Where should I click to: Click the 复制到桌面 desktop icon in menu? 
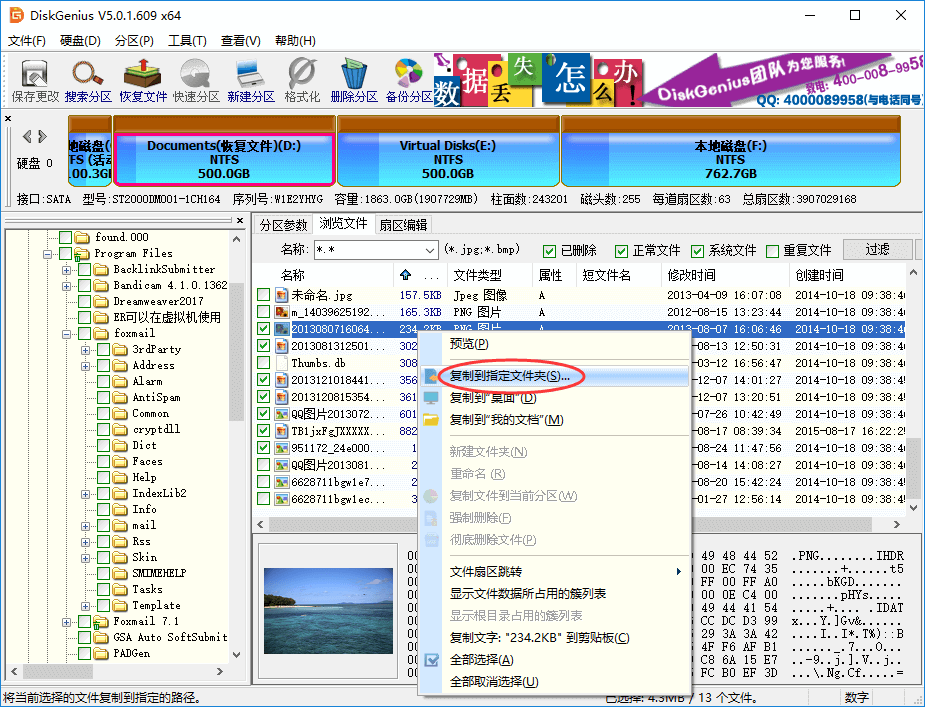click(431, 398)
